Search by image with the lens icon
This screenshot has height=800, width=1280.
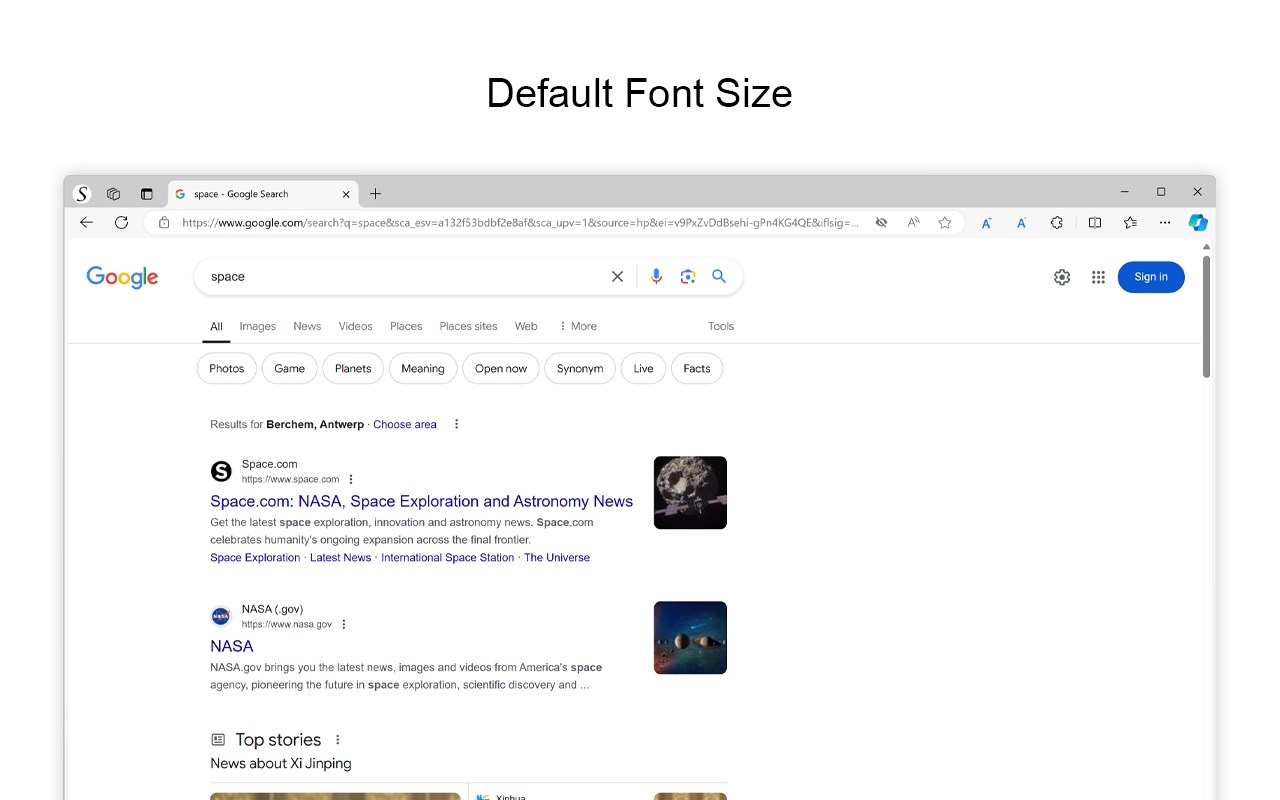pyautogui.click(x=688, y=277)
